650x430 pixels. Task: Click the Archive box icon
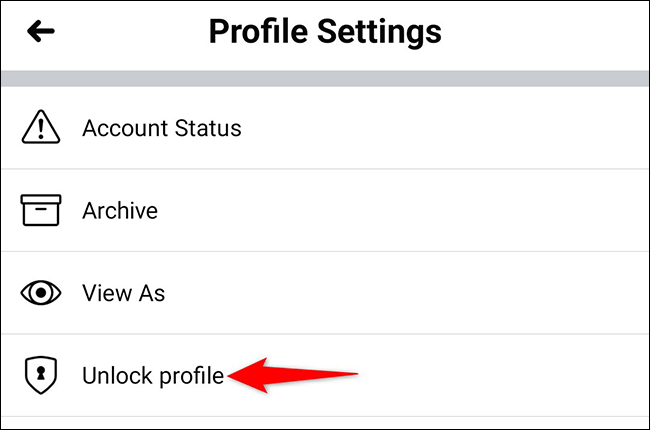coord(41,210)
